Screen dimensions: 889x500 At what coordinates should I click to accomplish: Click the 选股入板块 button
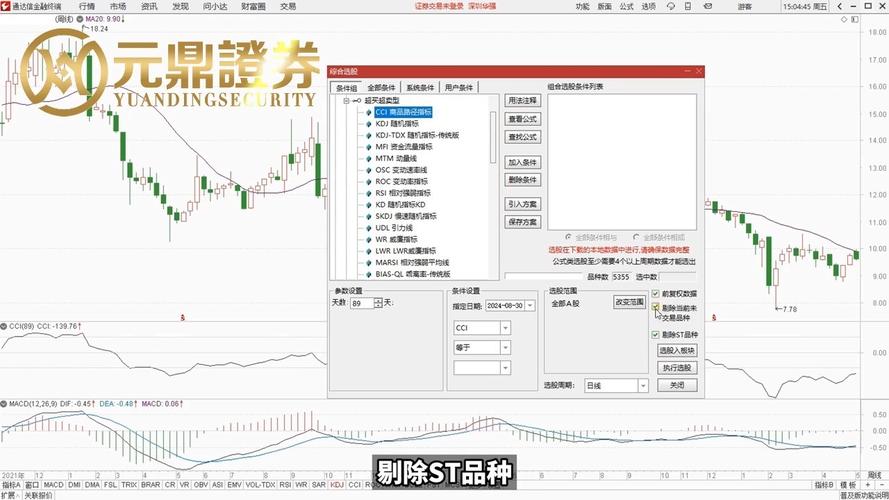(677, 350)
